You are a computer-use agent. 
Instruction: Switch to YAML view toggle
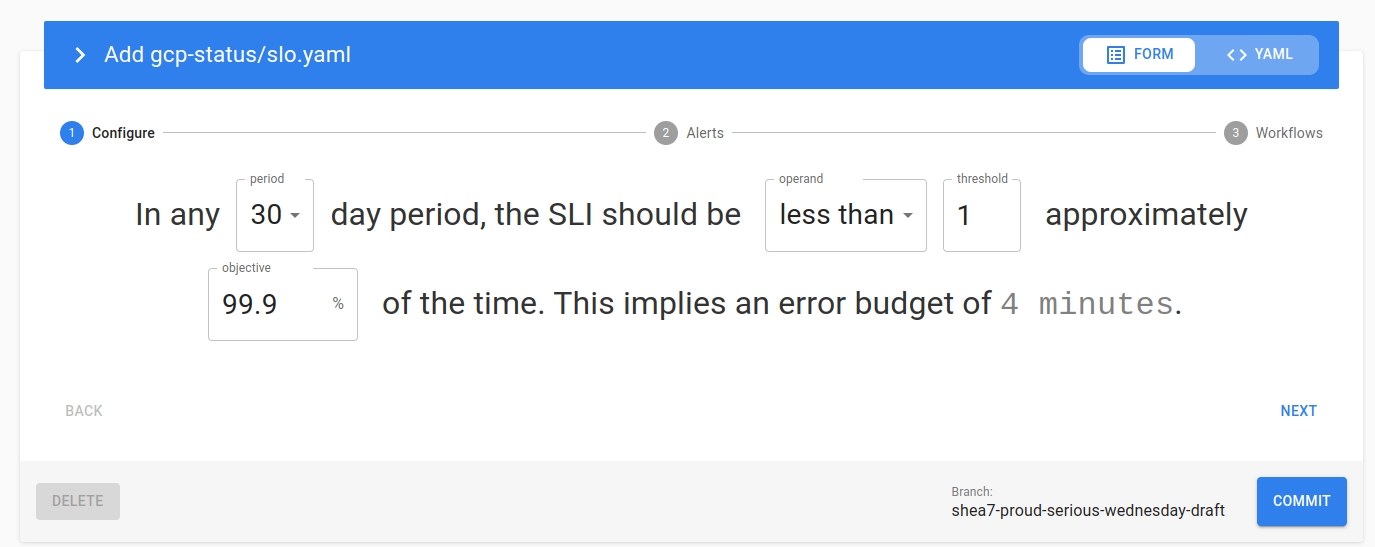pos(1259,55)
